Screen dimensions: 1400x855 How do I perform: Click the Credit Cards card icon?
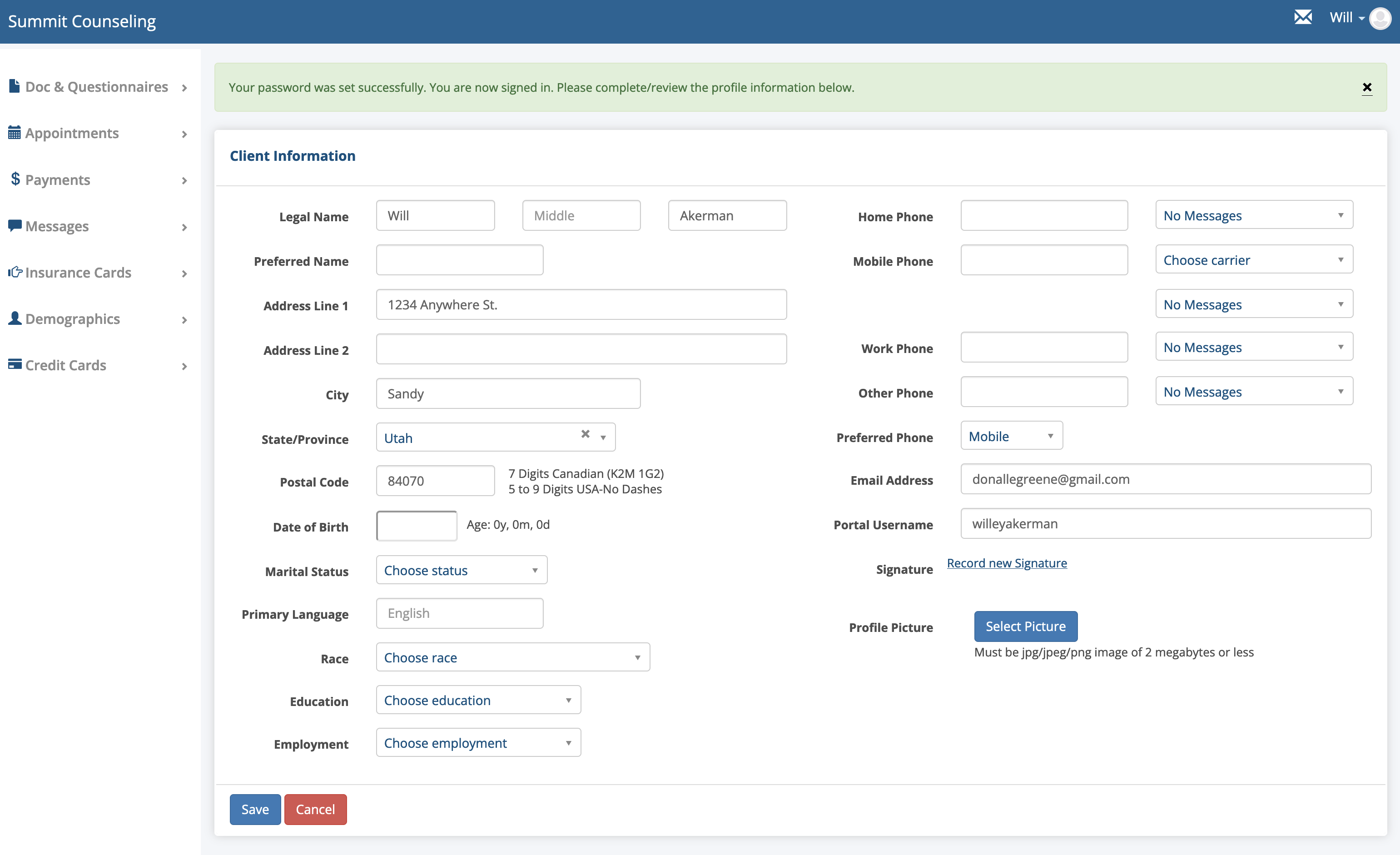[14, 364]
